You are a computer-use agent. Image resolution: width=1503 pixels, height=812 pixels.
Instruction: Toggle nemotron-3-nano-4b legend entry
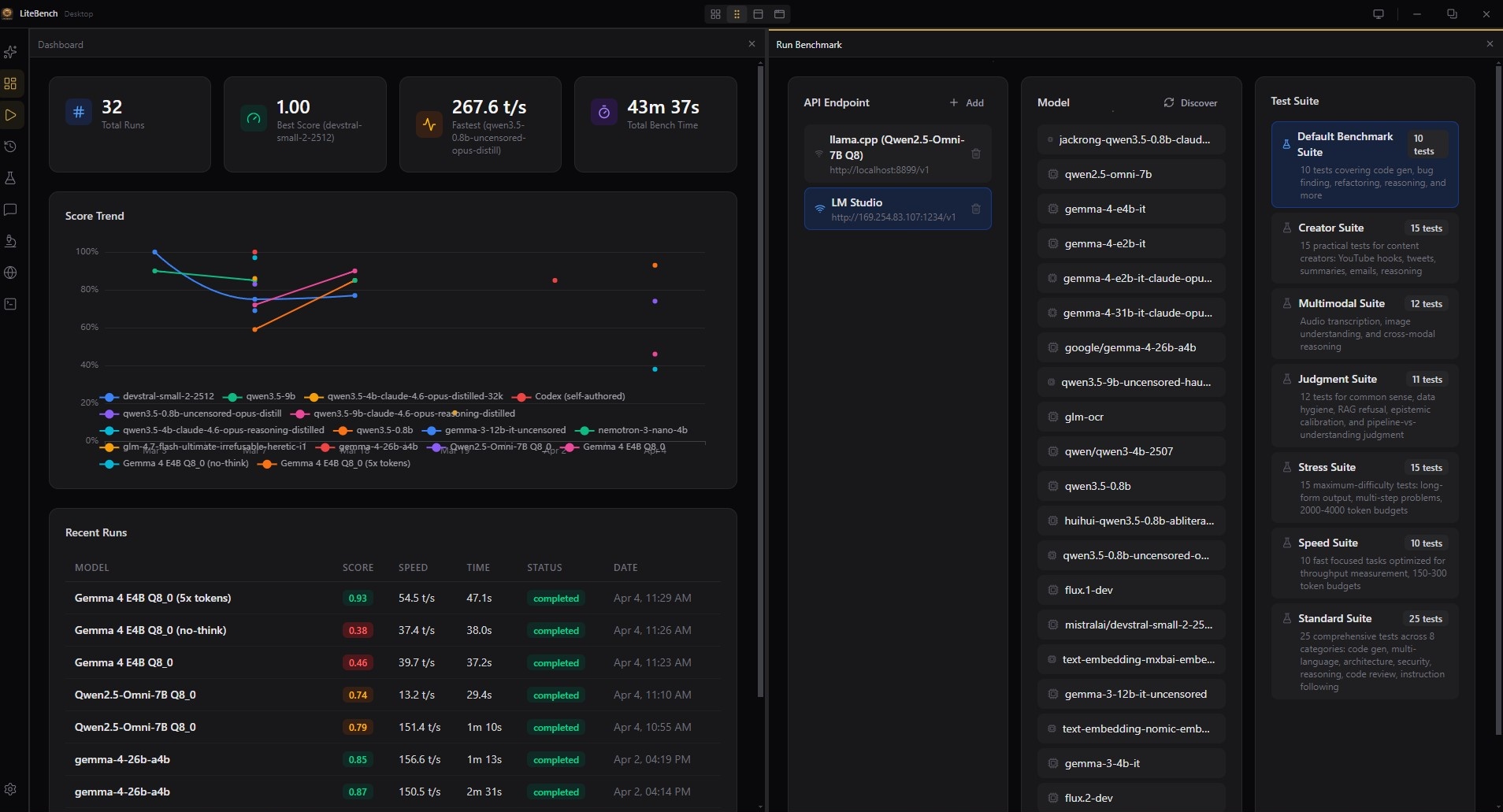[632, 430]
